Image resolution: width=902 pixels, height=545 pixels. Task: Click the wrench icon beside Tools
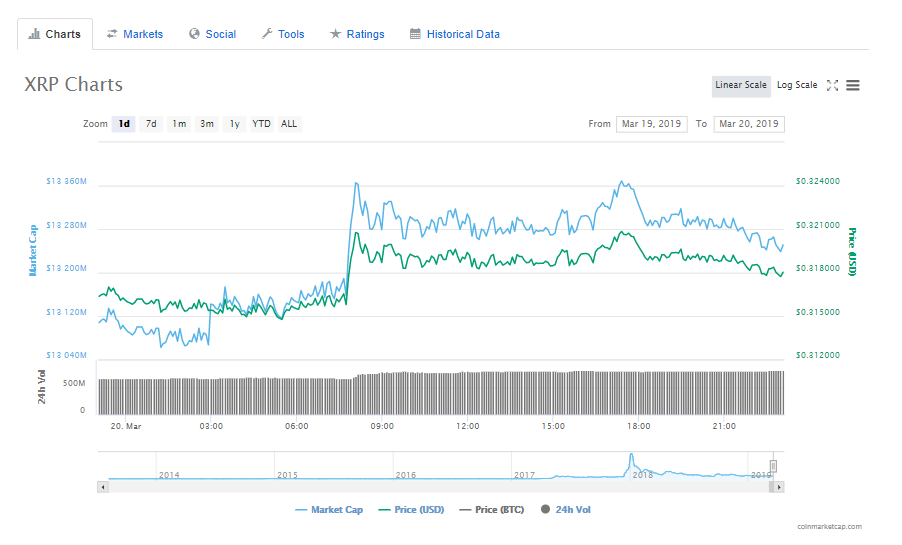pyautogui.click(x=267, y=34)
